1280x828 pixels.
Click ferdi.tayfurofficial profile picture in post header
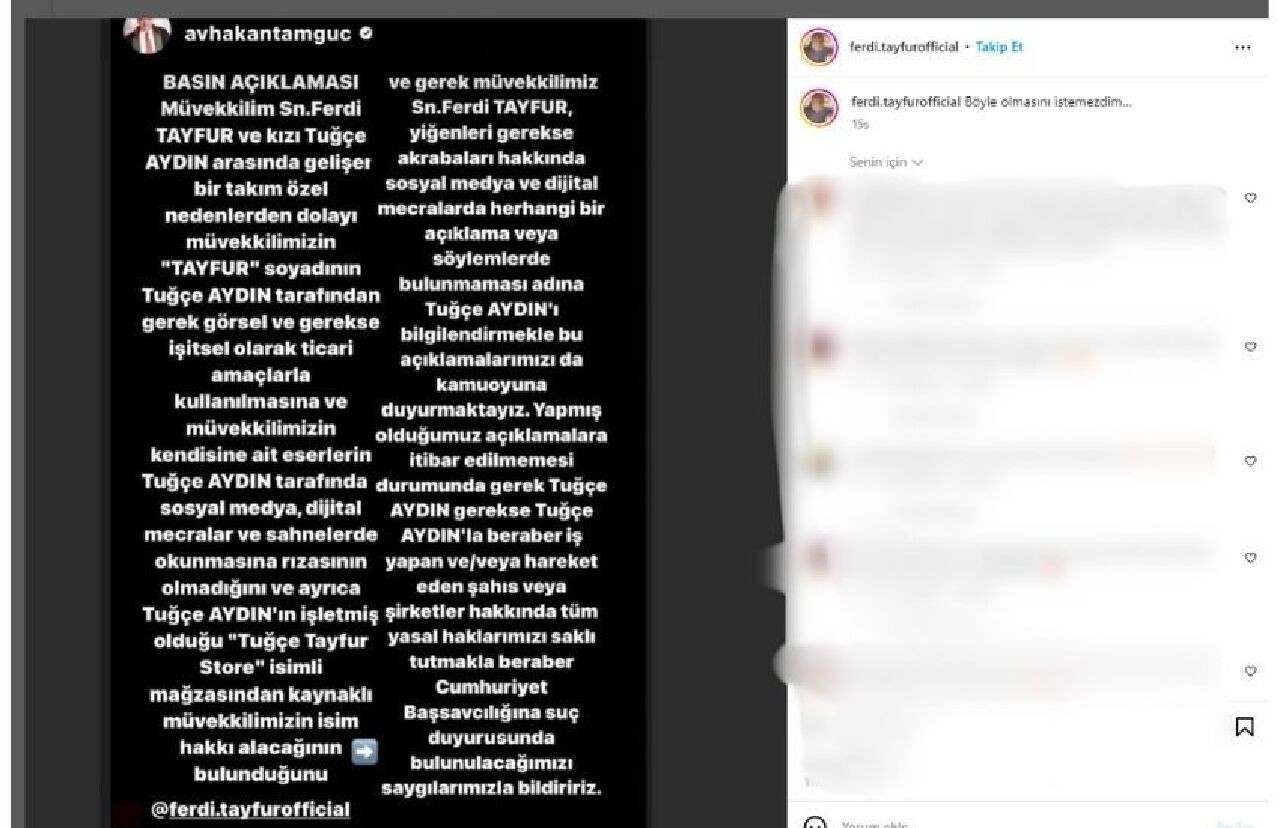pos(819,47)
